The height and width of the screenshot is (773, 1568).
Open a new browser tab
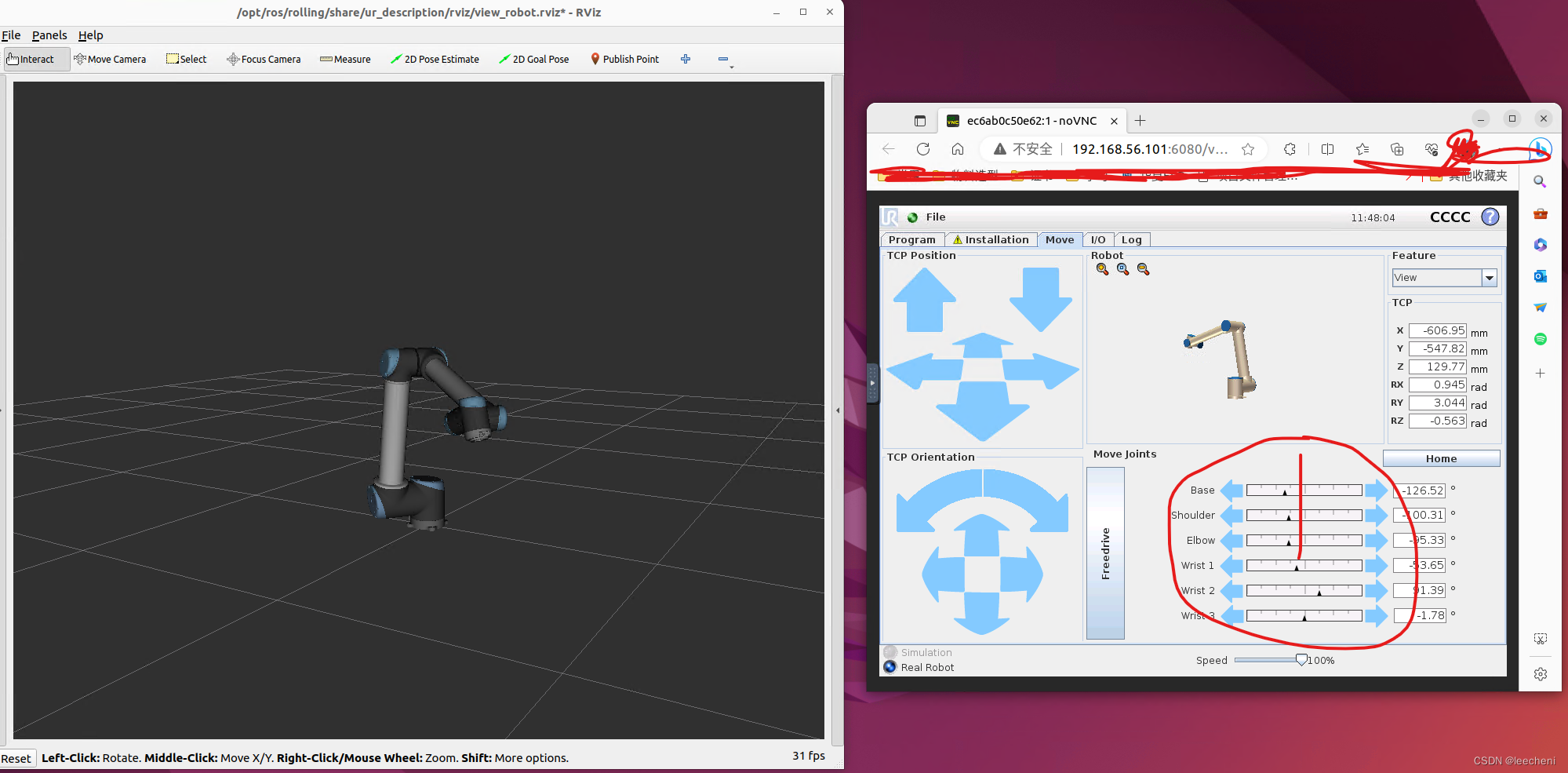[1141, 121]
